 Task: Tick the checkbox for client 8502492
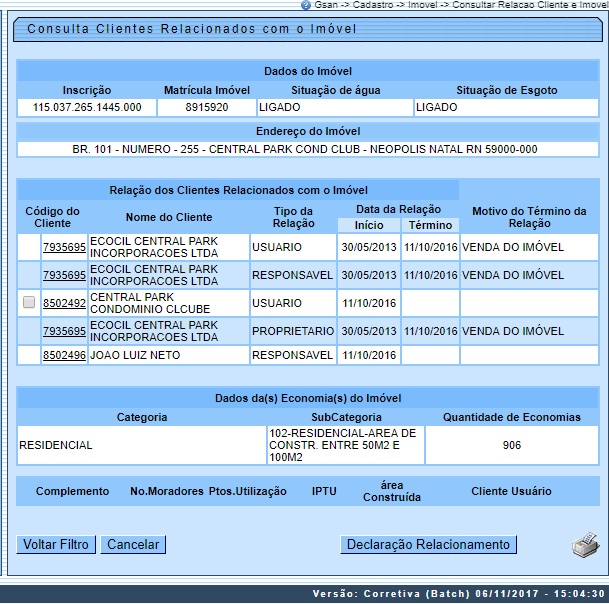[29, 303]
